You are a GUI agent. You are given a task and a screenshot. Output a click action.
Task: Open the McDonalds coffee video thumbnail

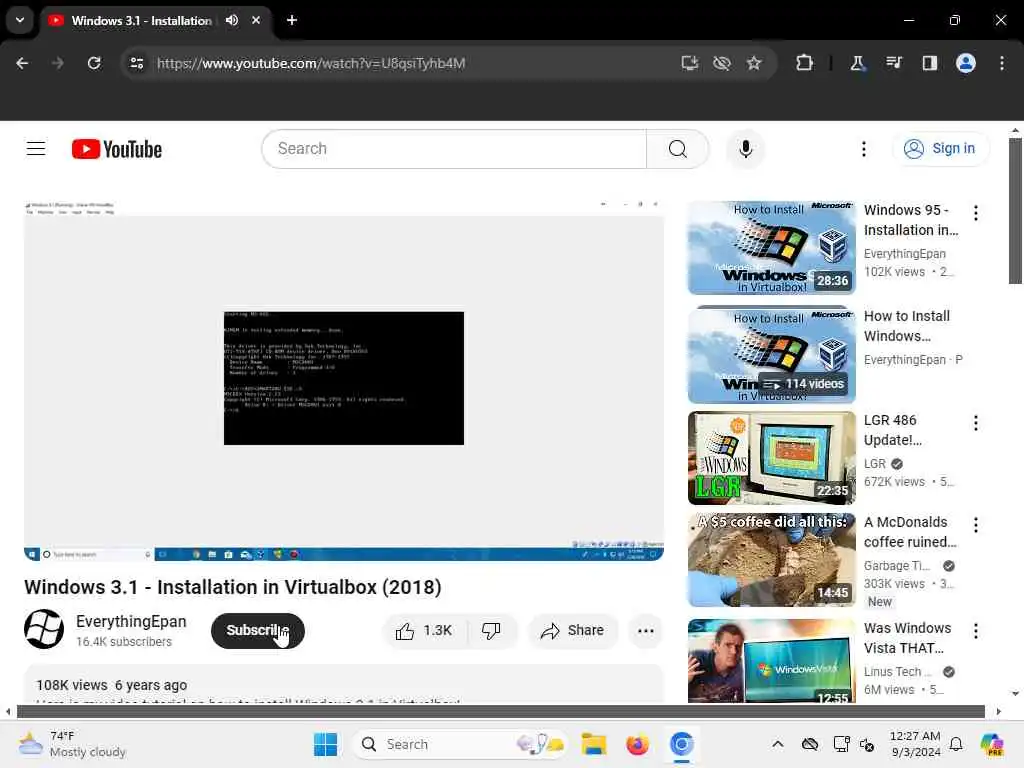(x=771, y=560)
